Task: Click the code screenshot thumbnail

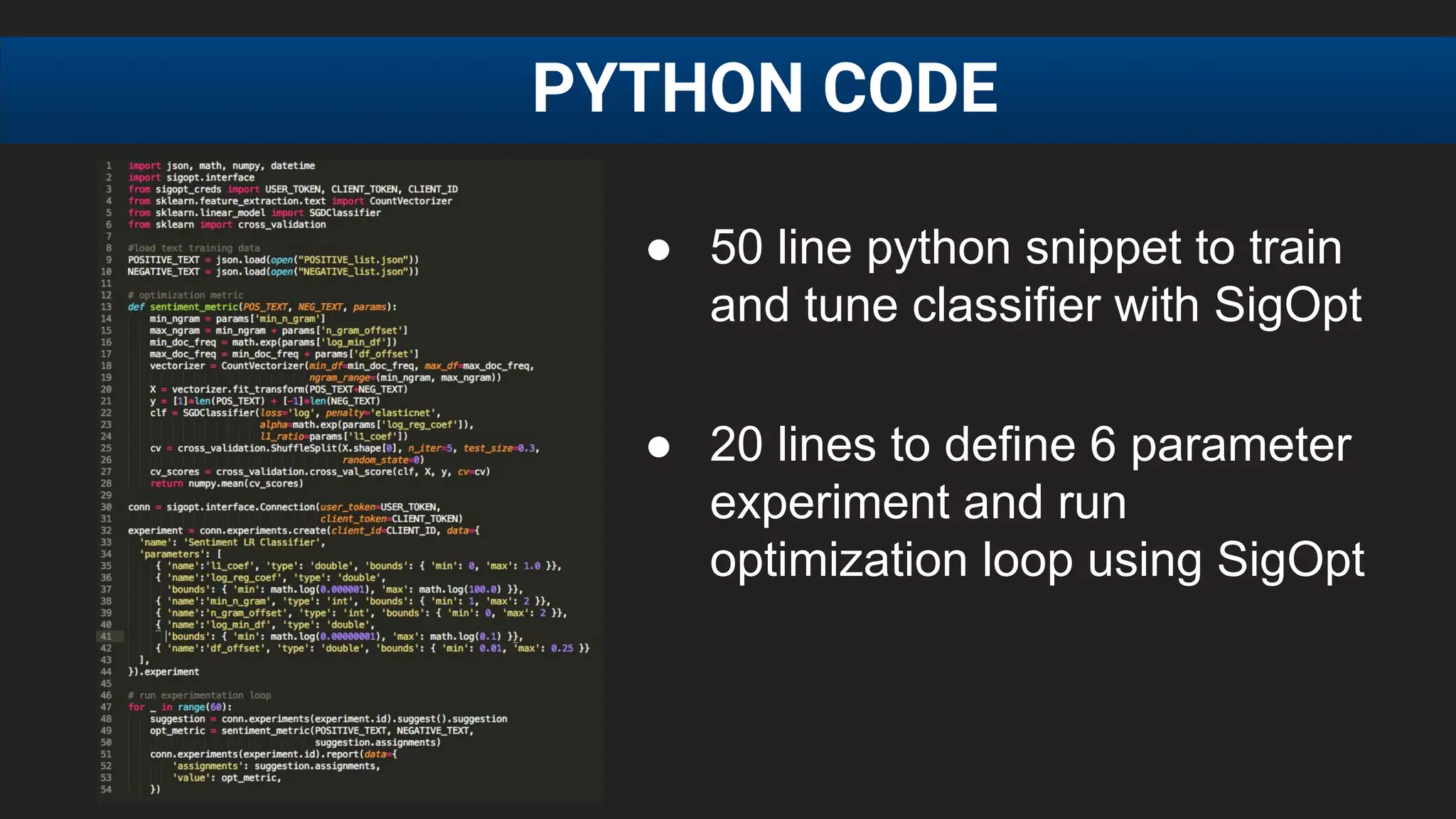Action: coord(349,481)
